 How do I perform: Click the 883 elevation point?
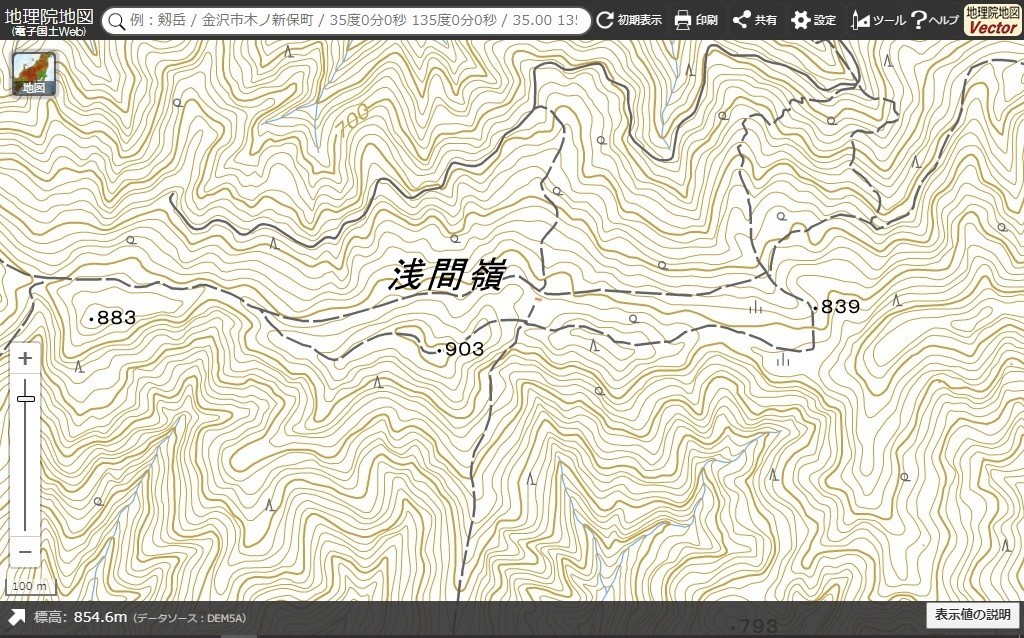(x=112, y=318)
